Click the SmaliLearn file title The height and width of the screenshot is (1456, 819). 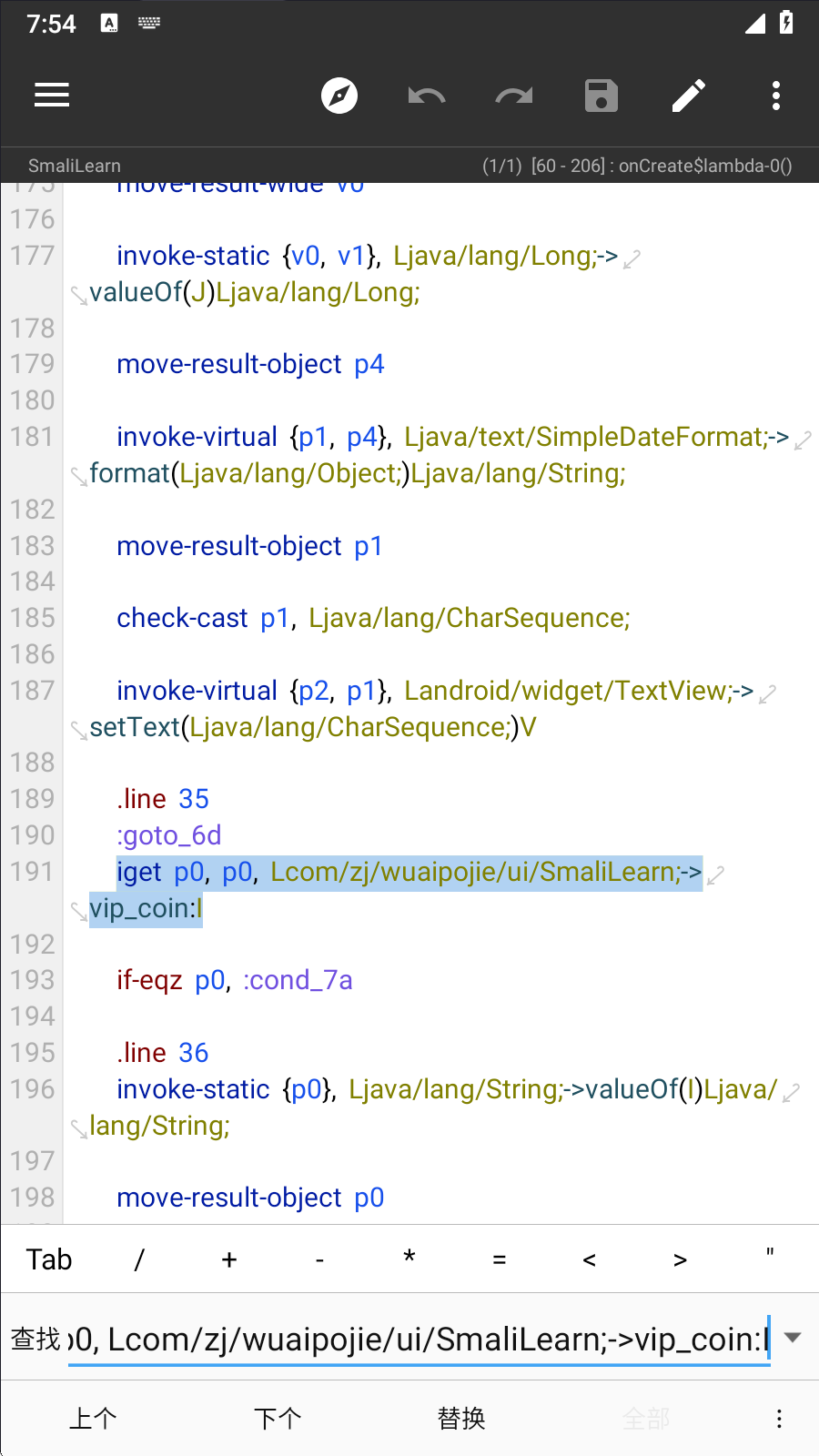pos(75,166)
